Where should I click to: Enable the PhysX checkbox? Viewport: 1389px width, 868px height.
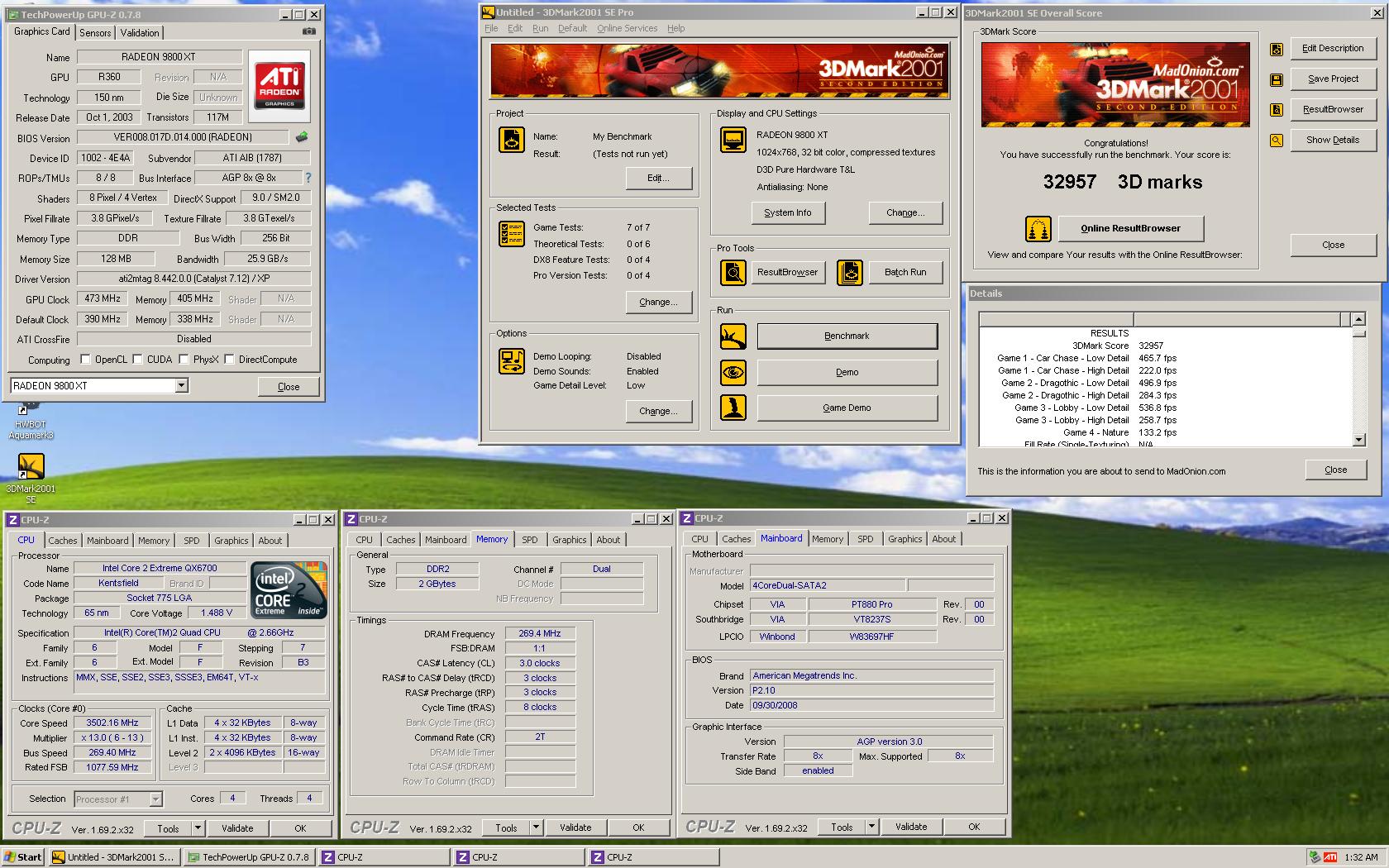click(184, 360)
